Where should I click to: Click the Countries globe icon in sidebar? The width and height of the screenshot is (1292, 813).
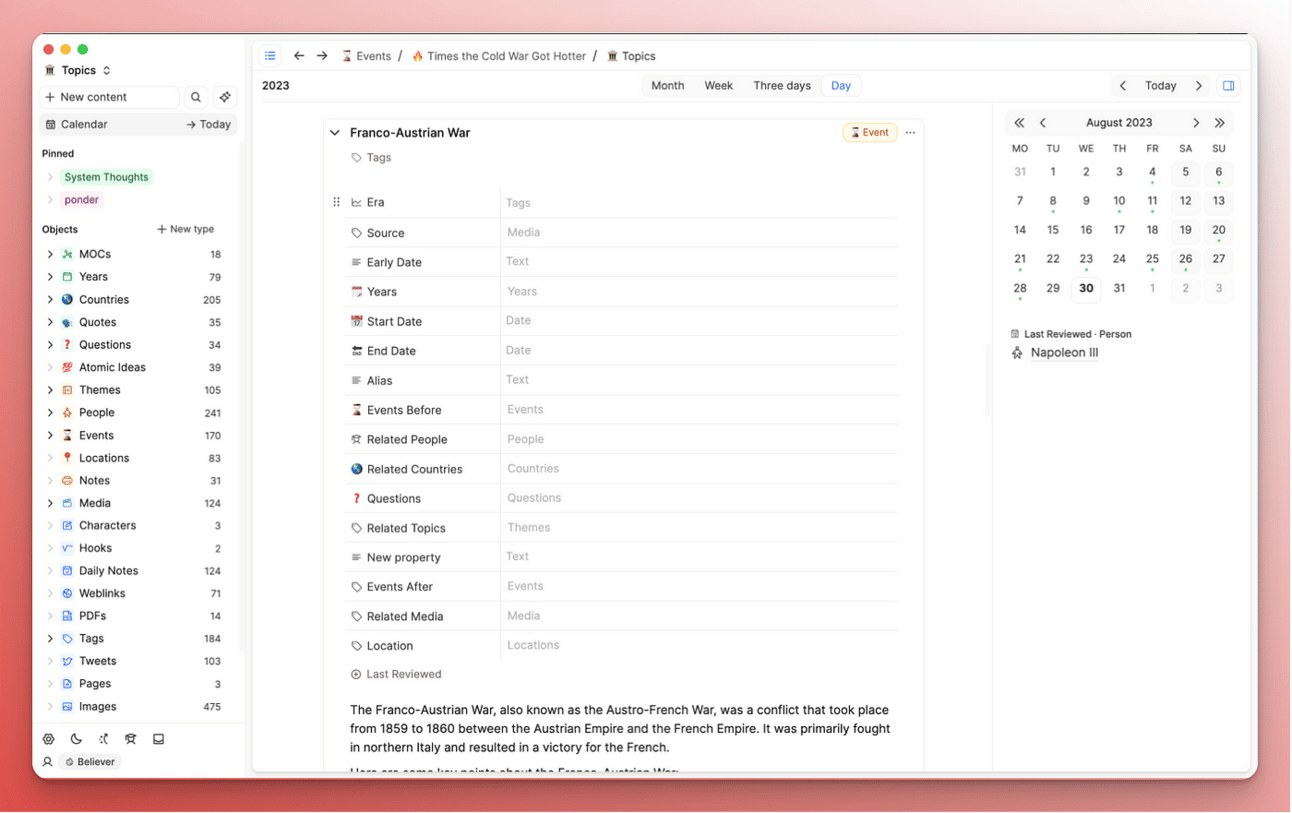point(67,300)
